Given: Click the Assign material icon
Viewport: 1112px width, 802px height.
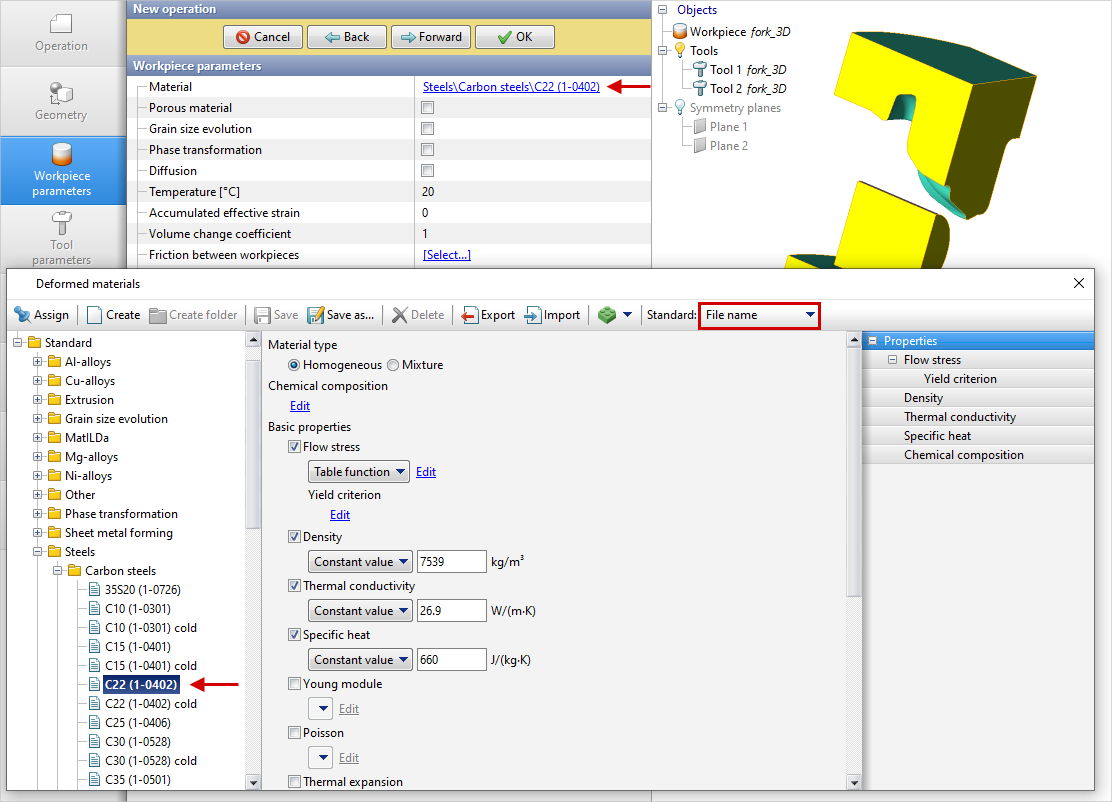Looking at the screenshot, I should coord(22,315).
